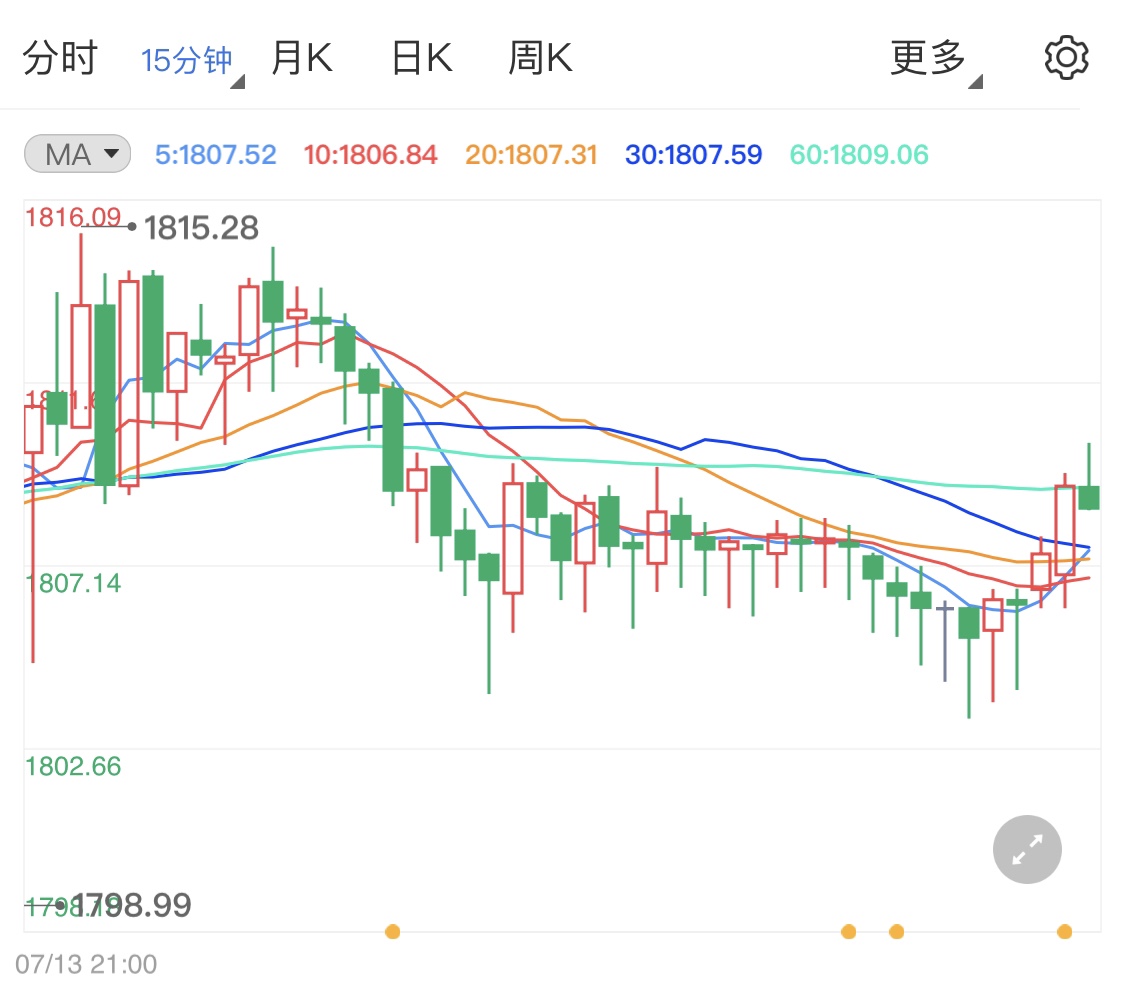Open the 更多 dropdown menu
The height and width of the screenshot is (987, 1125).
point(934,60)
